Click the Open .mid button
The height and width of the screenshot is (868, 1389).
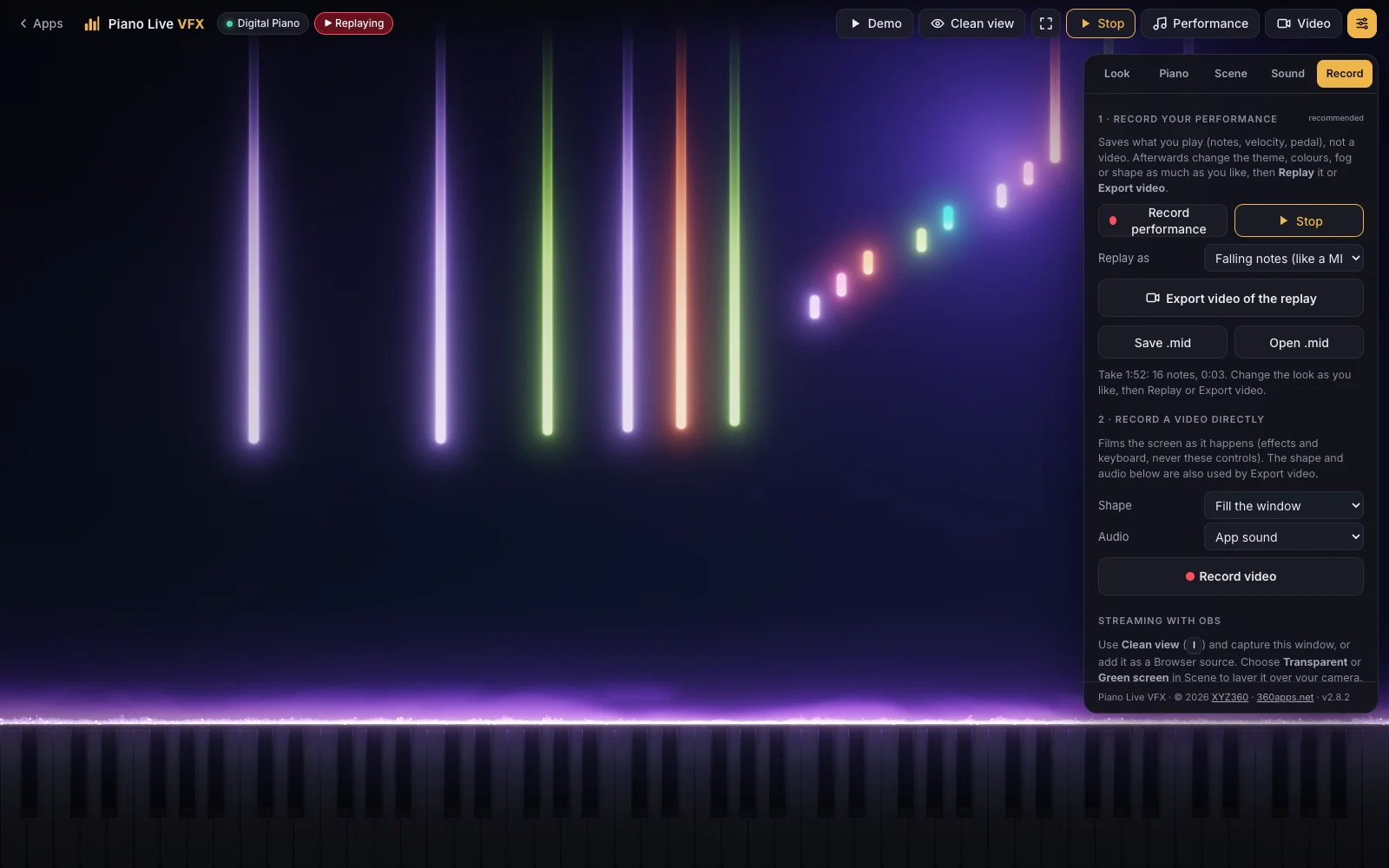pos(1299,343)
